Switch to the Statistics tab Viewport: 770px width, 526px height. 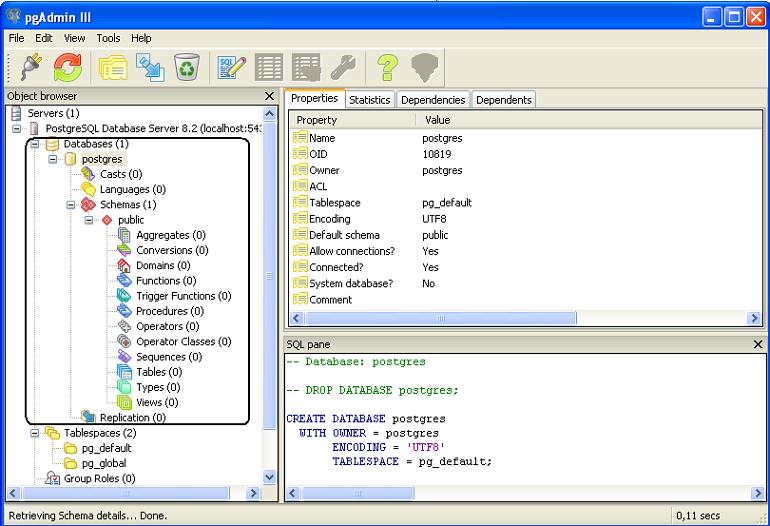370,100
